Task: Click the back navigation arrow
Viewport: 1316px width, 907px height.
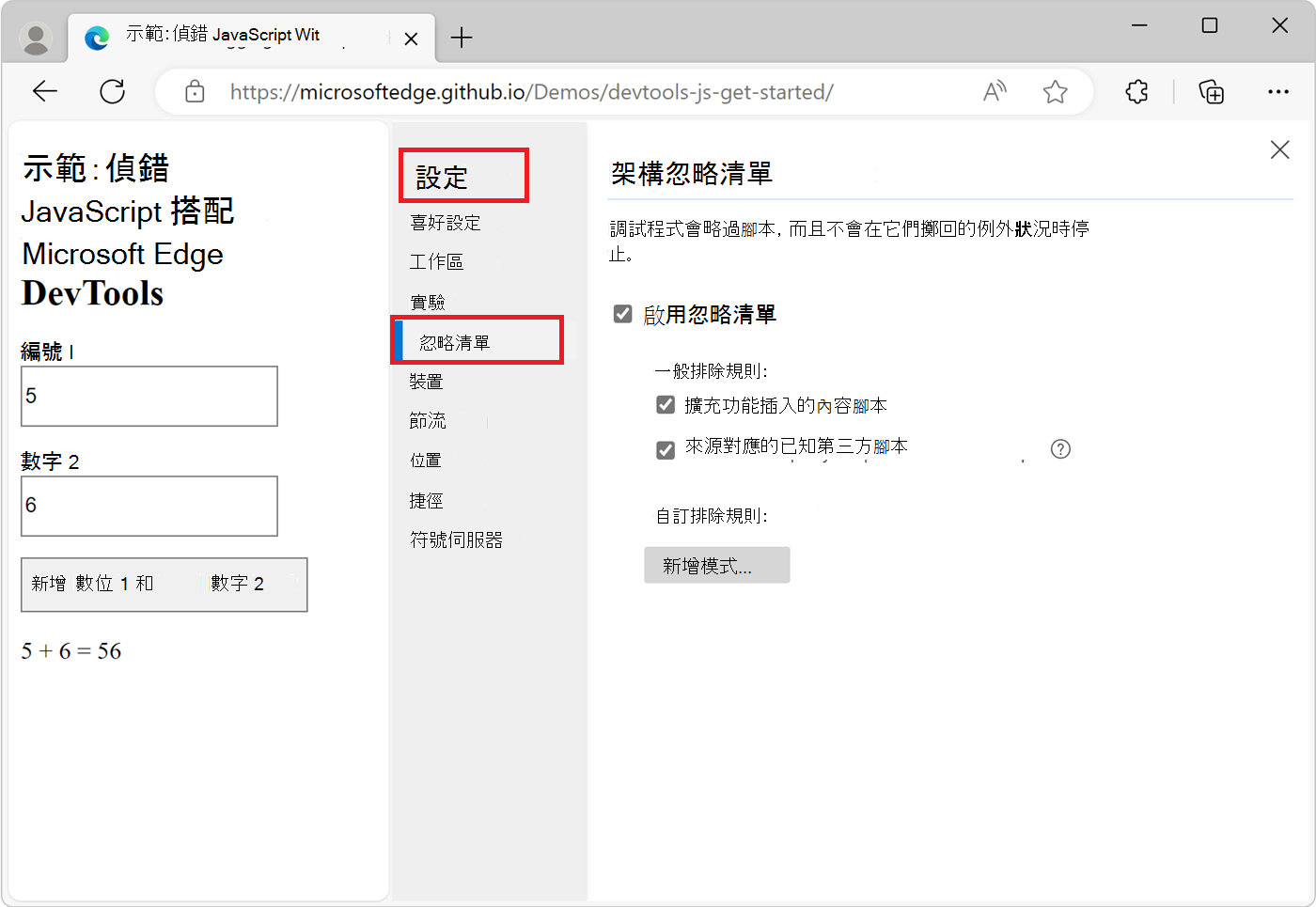Action: 44,91
